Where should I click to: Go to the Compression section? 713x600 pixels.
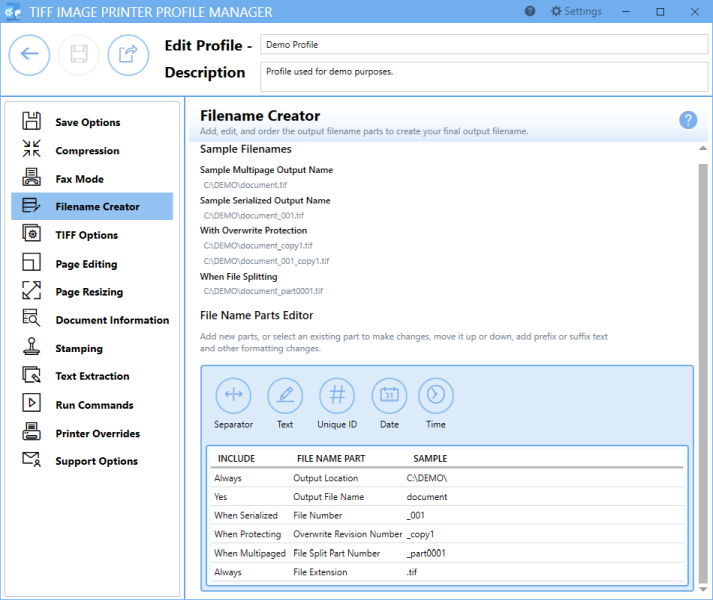92,151
